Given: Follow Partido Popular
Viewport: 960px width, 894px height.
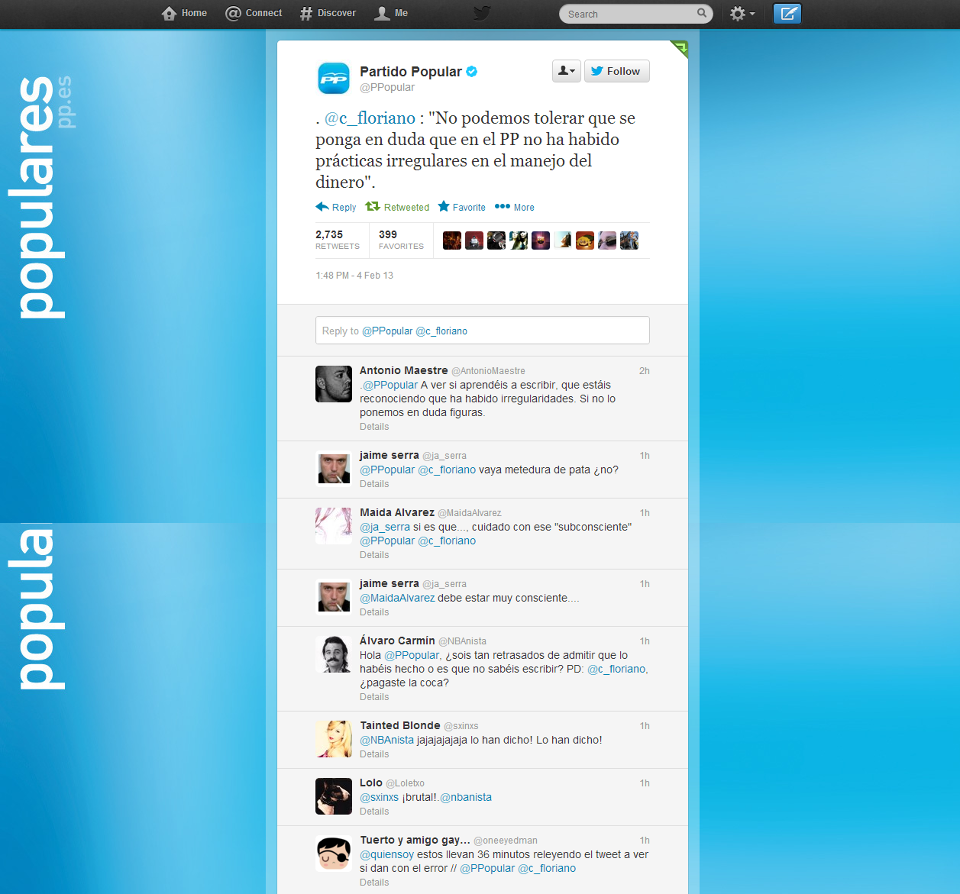Looking at the screenshot, I should pyautogui.click(x=617, y=71).
